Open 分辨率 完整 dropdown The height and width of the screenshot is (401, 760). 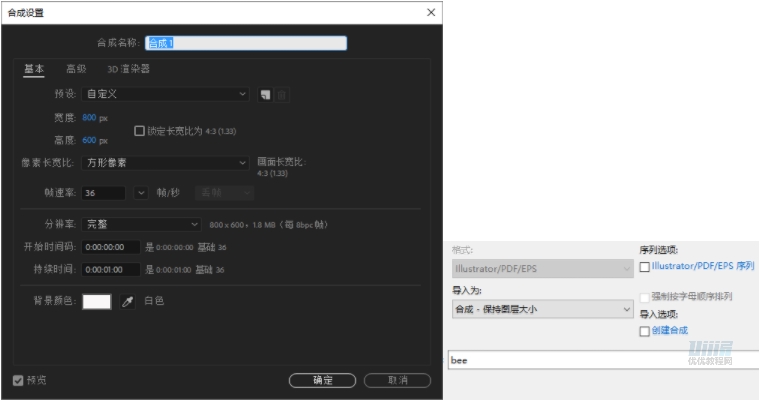point(141,225)
